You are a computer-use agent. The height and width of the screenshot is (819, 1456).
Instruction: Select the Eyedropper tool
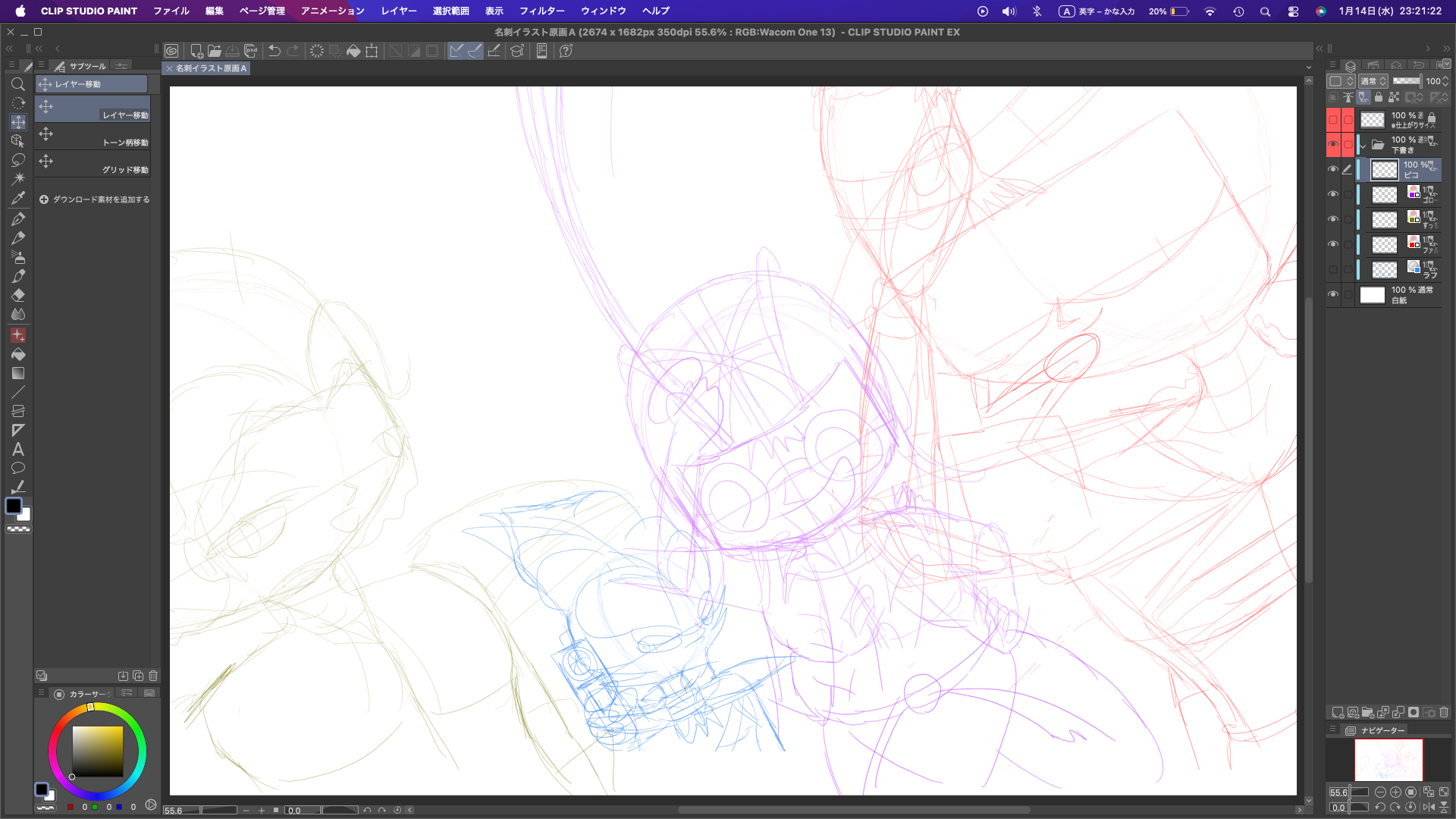click(x=18, y=198)
